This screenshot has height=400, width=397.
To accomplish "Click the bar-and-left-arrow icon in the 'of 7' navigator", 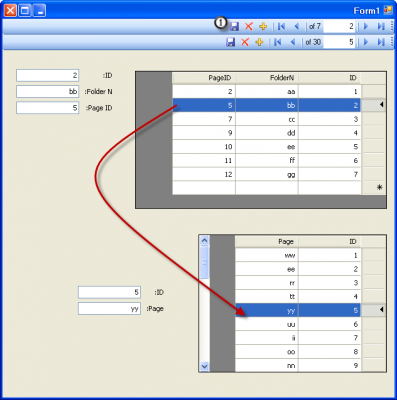I will [281, 26].
